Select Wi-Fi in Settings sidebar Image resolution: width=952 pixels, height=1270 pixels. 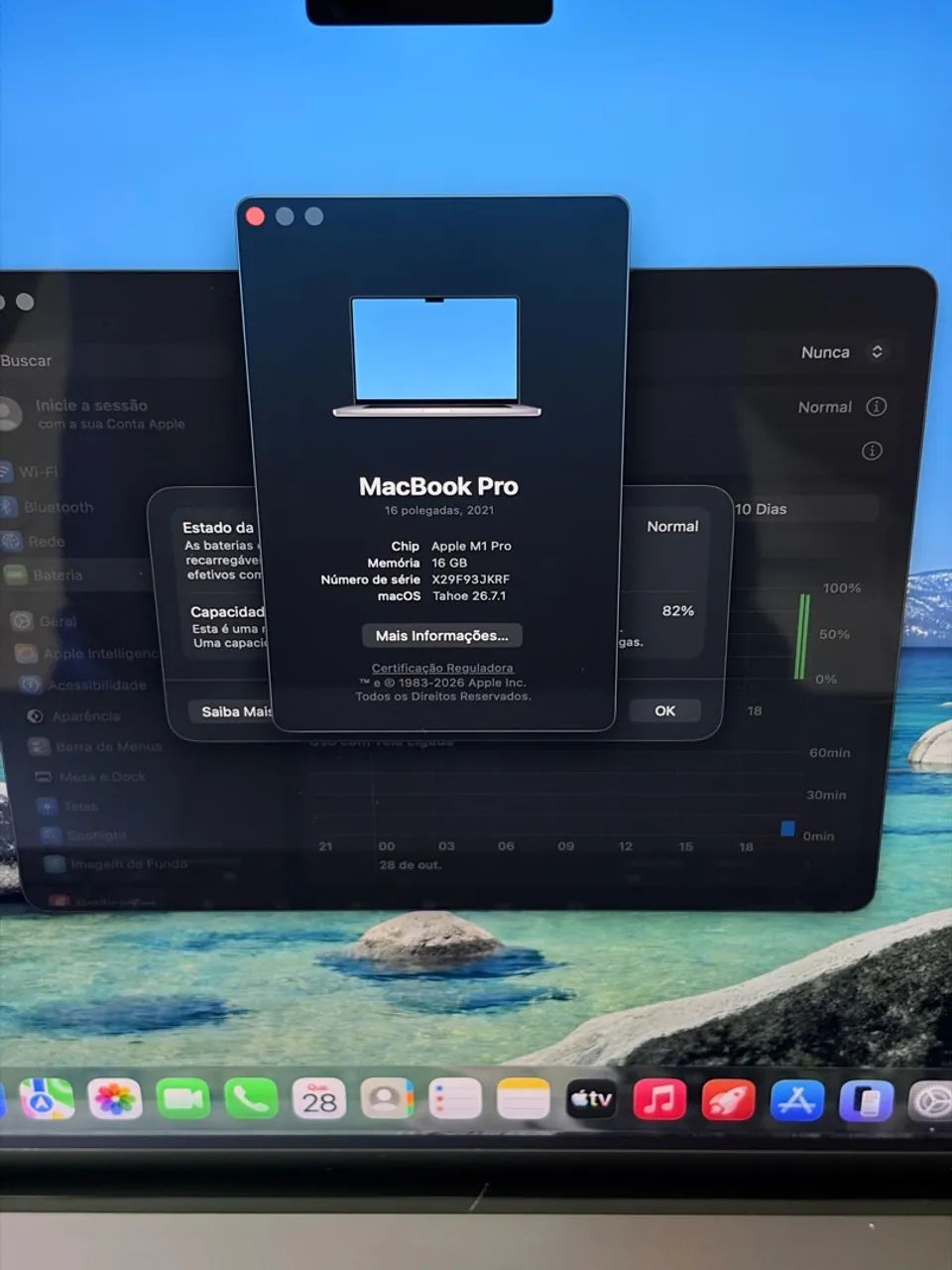click(30, 472)
